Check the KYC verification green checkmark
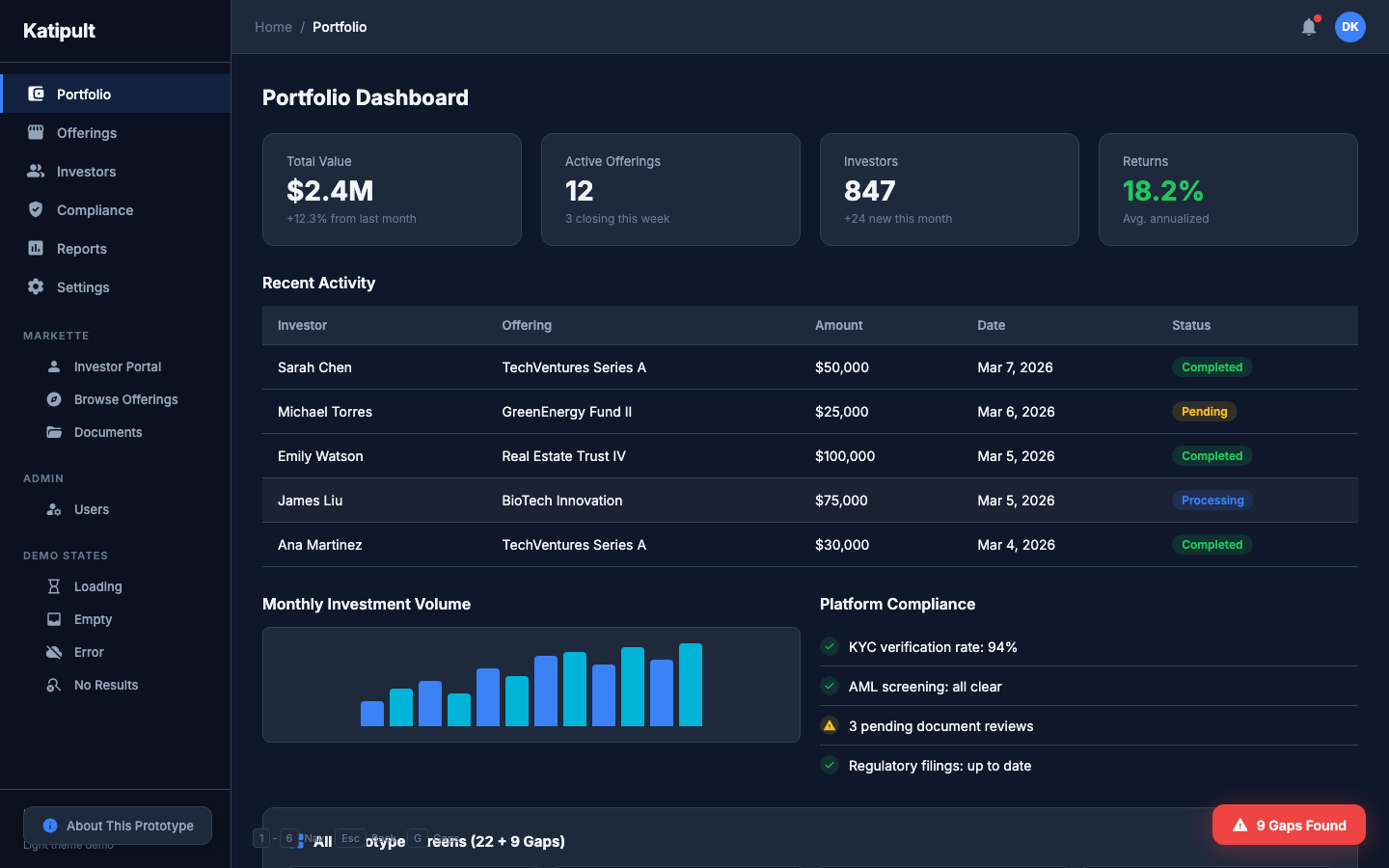 [830, 646]
